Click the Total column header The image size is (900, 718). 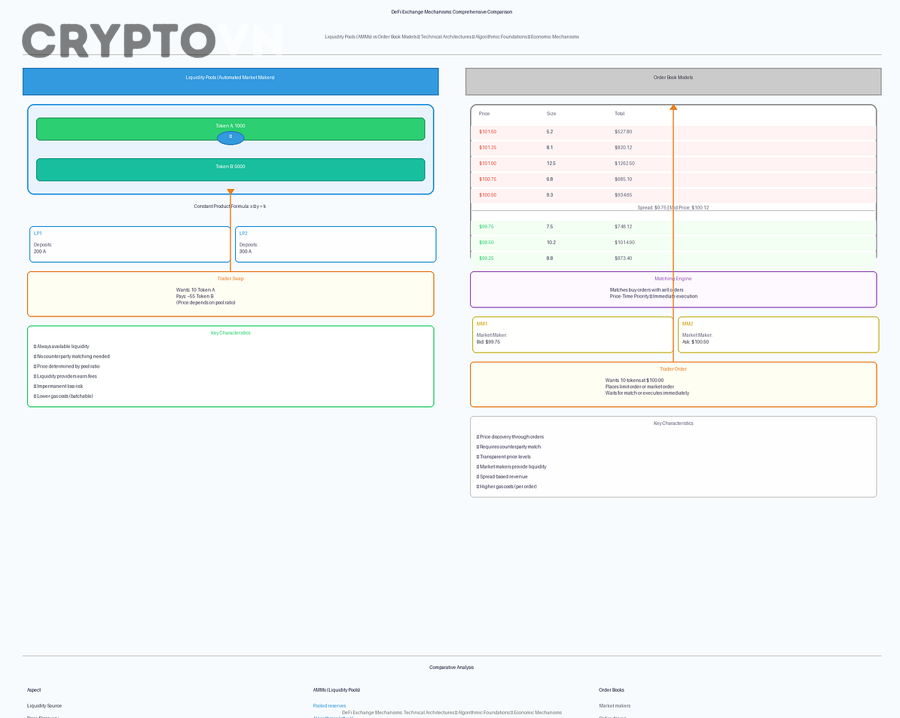pos(619,114)
